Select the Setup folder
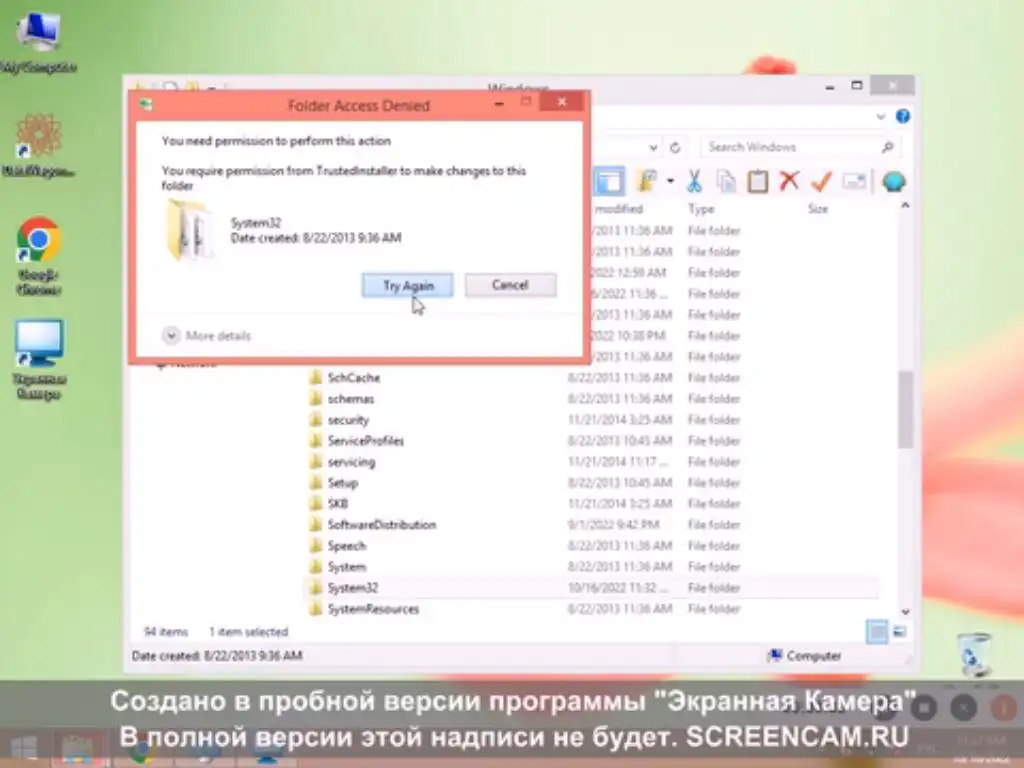Image resolution: width=1024 pixels, height=768 pixels. pyautogui.click(x=342, y=483)
